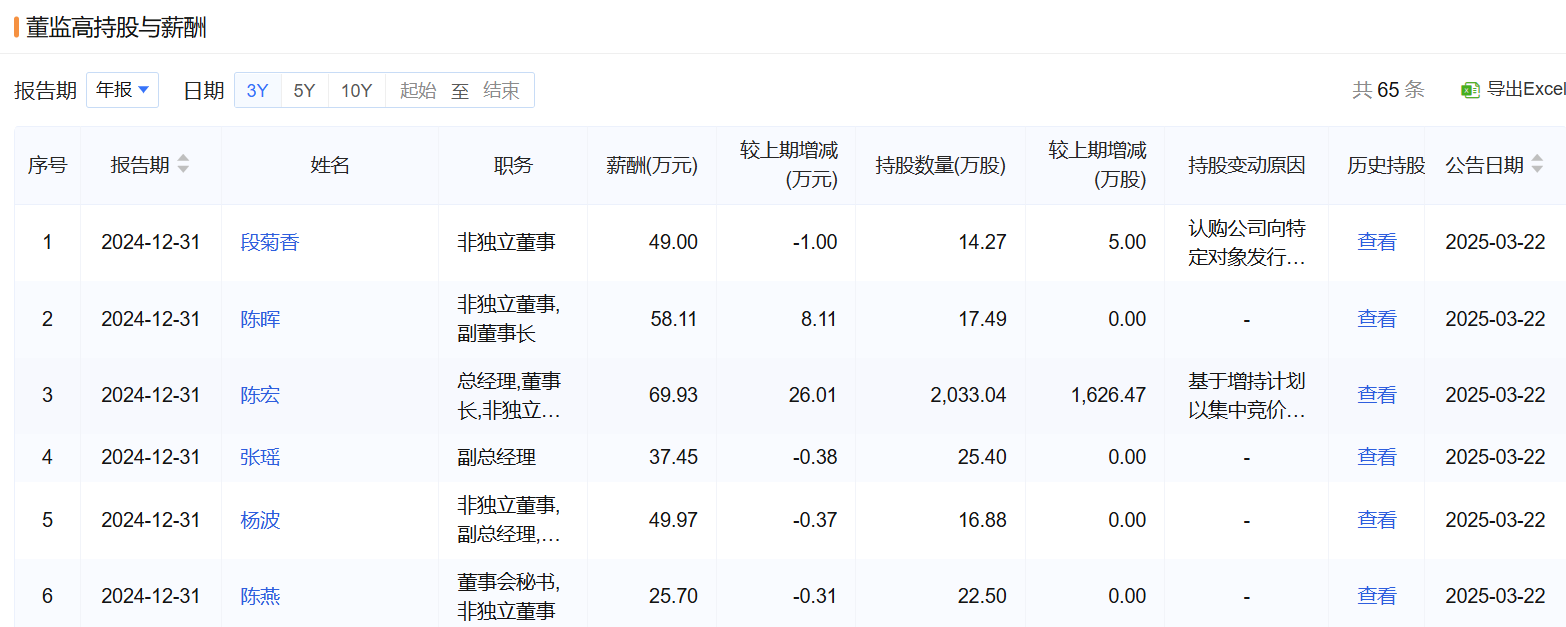Click the 起始 start date field

pos(418,90)
